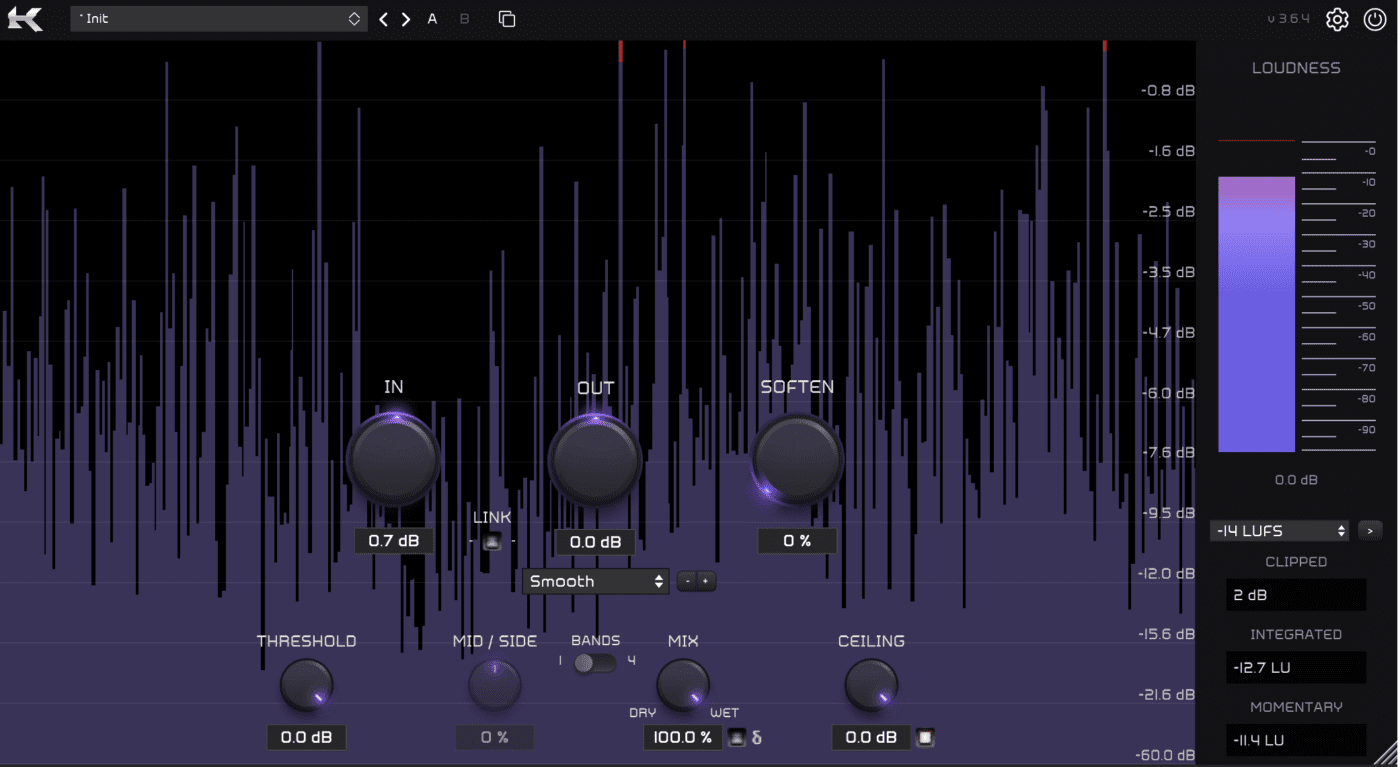Click the DRY label under MIX
Screen dimensions: 1400x767
pyautogui.click(x=642, y=713)
